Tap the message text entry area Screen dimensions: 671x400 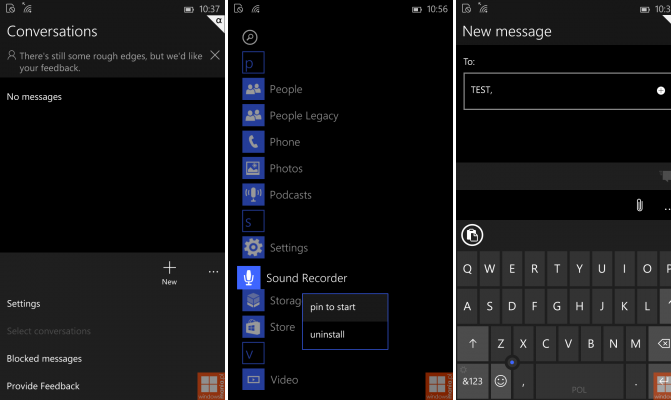click(x=564, y=176)
